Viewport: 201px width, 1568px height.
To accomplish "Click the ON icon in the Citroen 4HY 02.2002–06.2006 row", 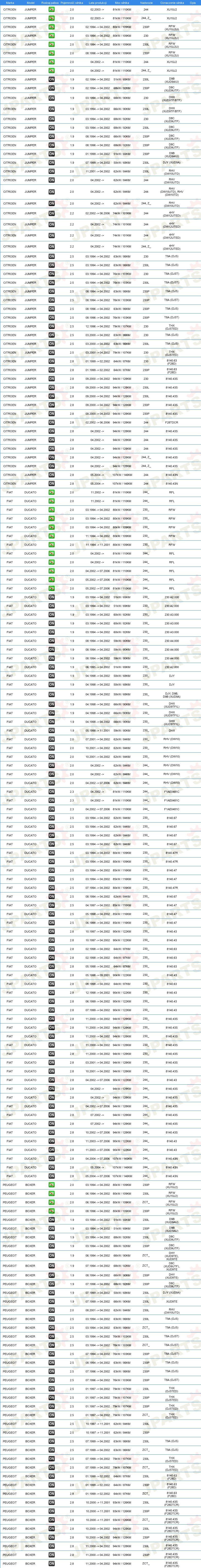I will [x=52, y=214].
